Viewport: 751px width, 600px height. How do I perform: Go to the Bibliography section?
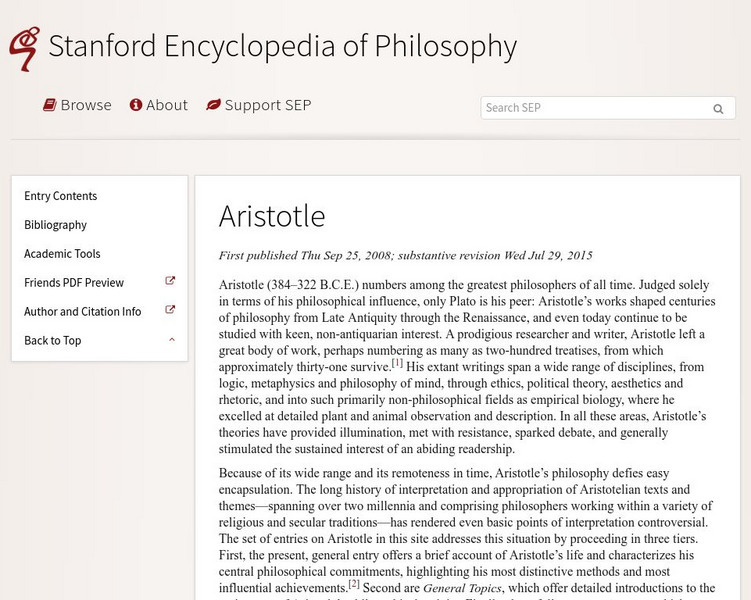55,225
